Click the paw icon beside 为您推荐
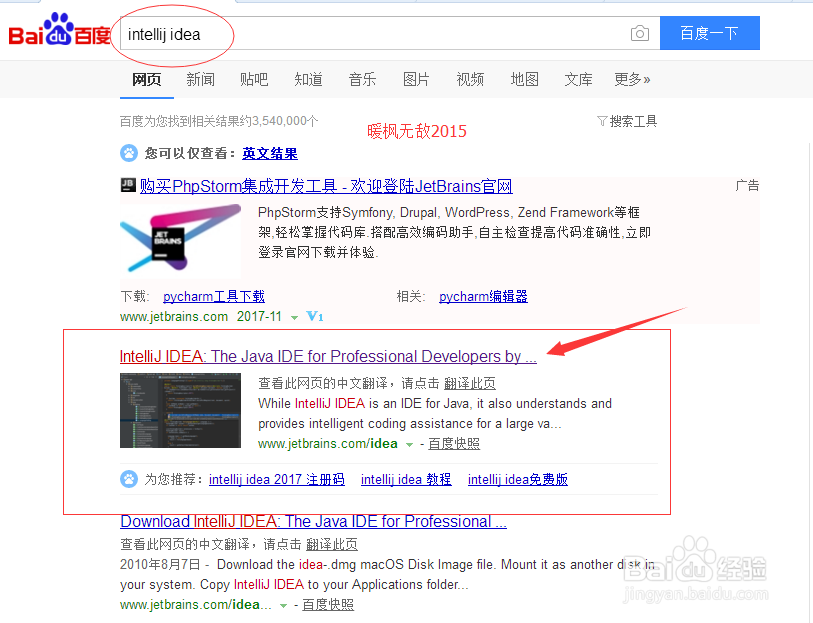This screenshot has width=813, height=623. pos(129,479)
